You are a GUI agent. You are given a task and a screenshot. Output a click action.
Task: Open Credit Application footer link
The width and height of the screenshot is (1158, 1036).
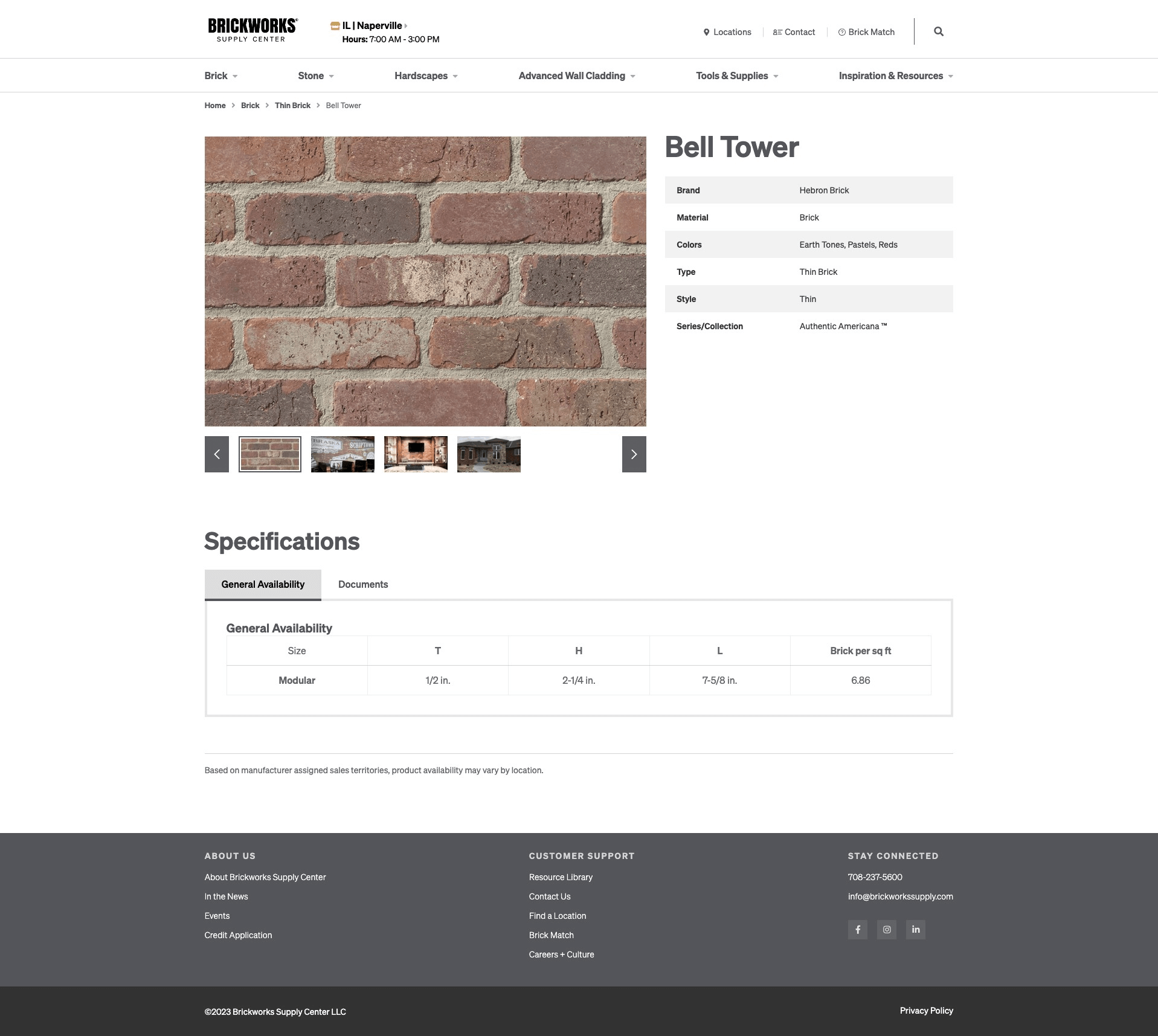pos(238,935)
